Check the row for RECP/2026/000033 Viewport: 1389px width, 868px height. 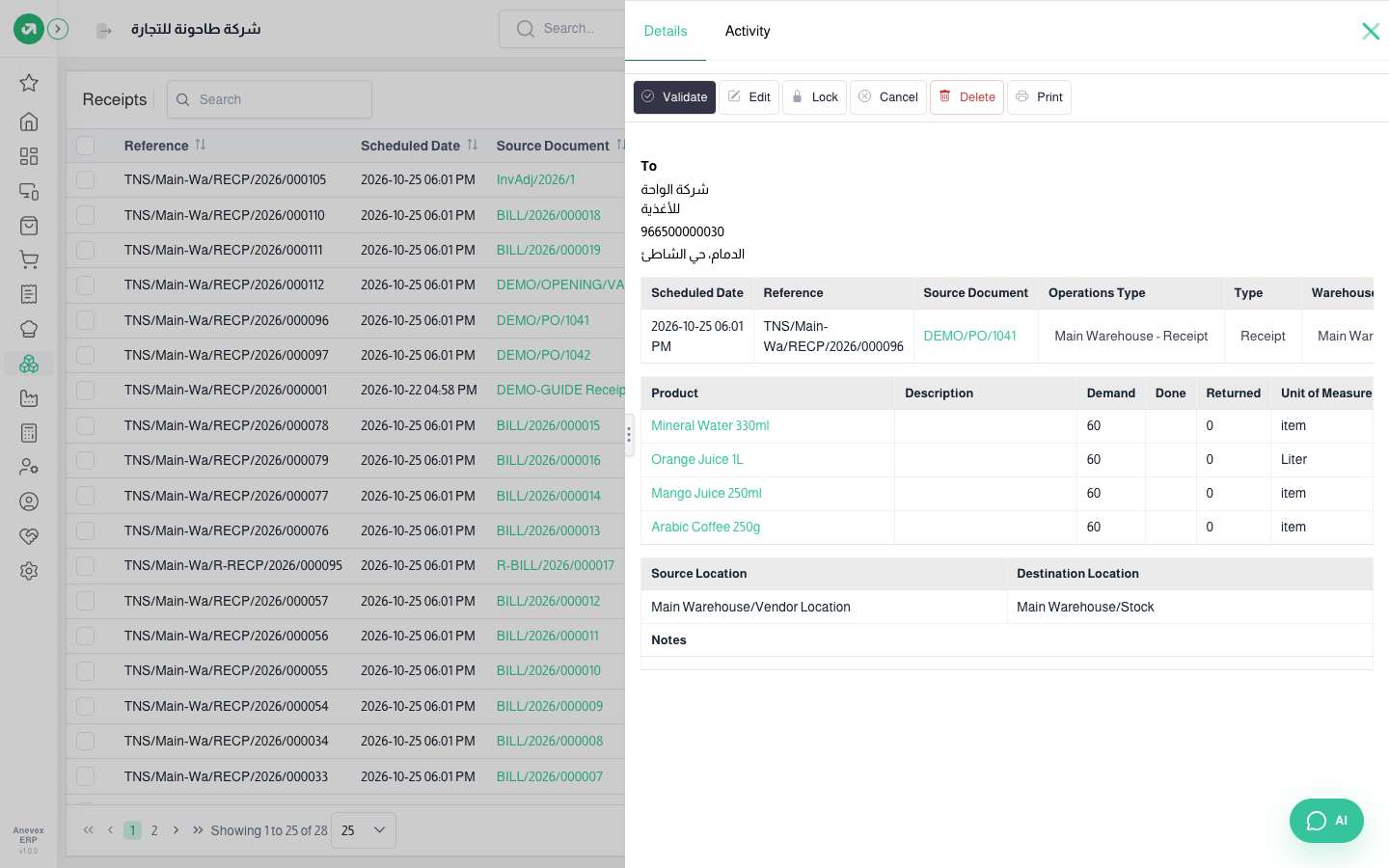pyautogui.click(x=86, y=776)
